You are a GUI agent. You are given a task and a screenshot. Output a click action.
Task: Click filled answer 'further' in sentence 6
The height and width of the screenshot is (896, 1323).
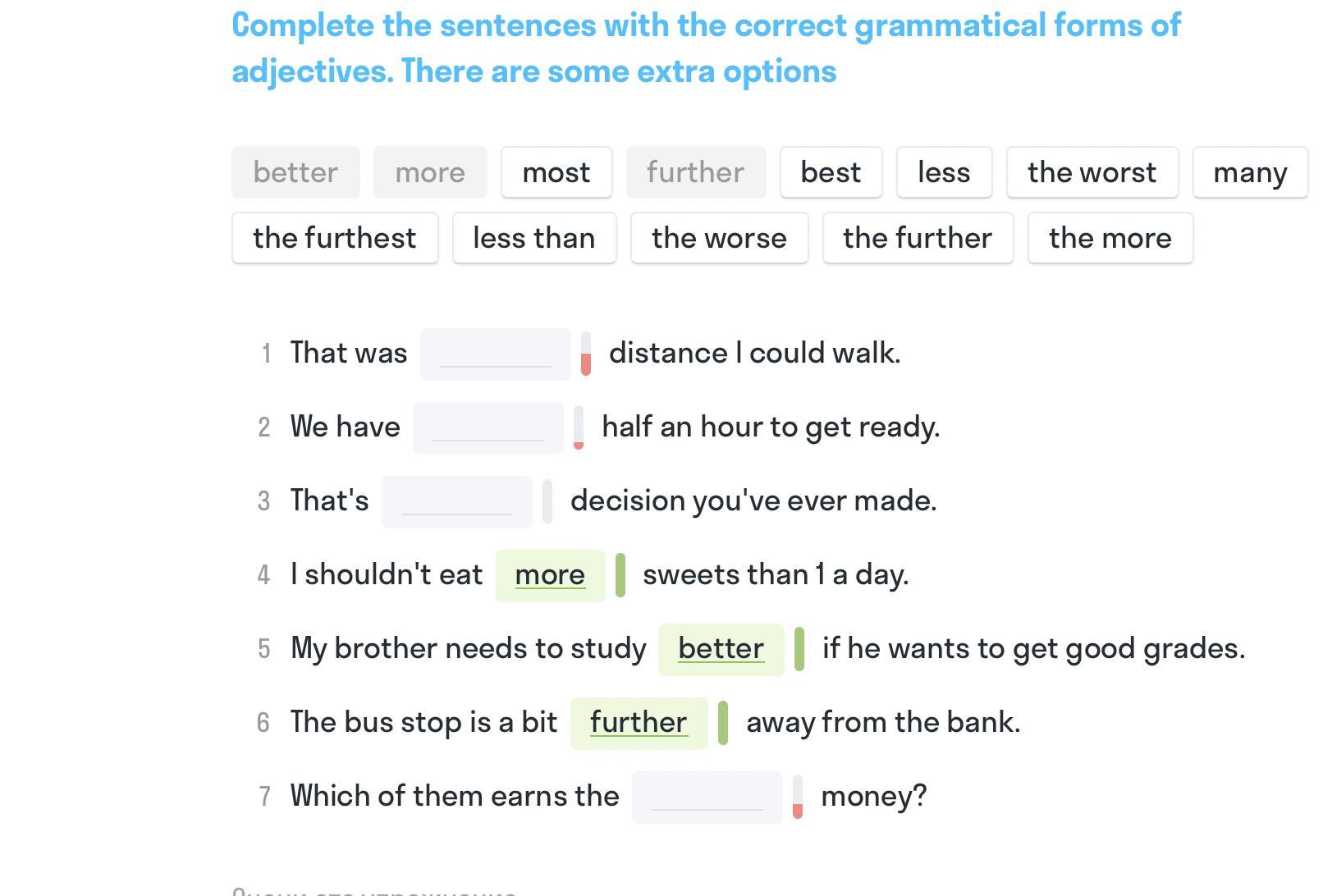(639, 723)
